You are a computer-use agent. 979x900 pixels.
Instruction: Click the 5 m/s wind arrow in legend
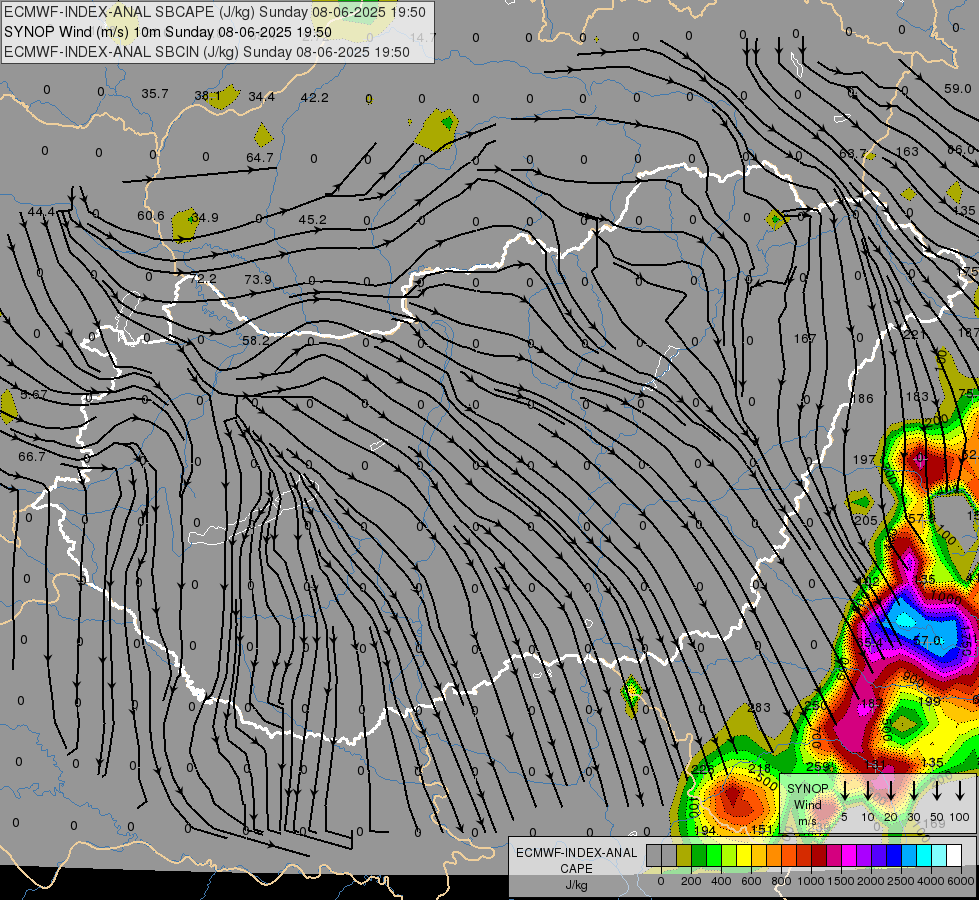tap(844, 791)
